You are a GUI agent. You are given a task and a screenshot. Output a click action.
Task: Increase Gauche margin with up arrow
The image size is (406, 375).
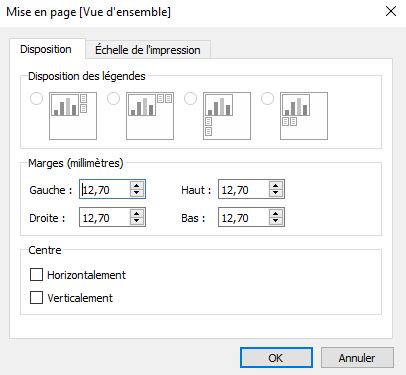[x=137, y=185]
